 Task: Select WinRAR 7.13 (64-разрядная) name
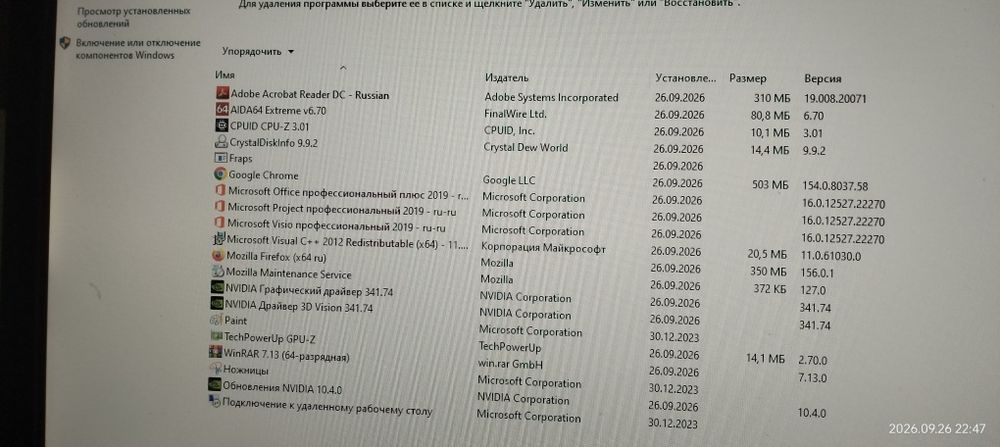pos(286,355)
